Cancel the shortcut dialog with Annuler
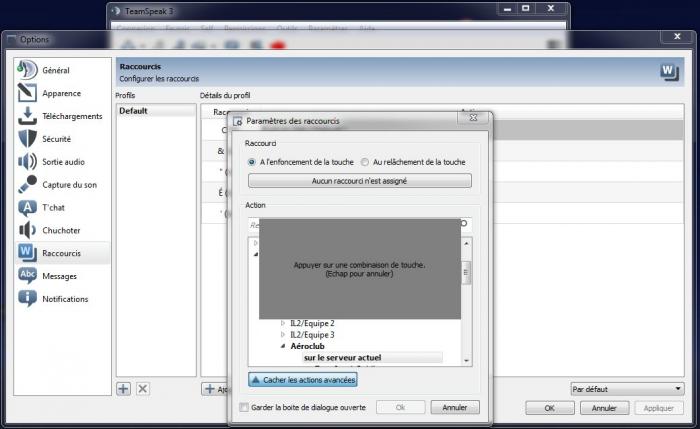The width and height of the screenshot is (700, 429). pyautogui.click(x=455, y=407)
